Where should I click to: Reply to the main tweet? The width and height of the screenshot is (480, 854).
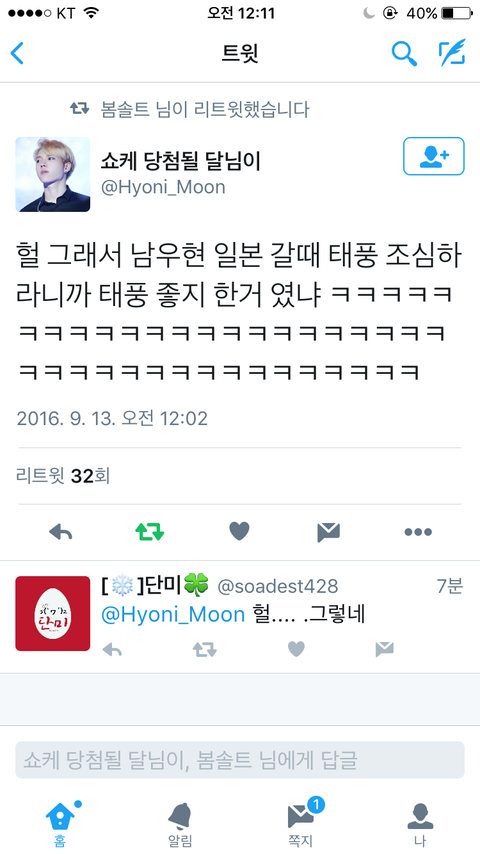coord(60,532)
